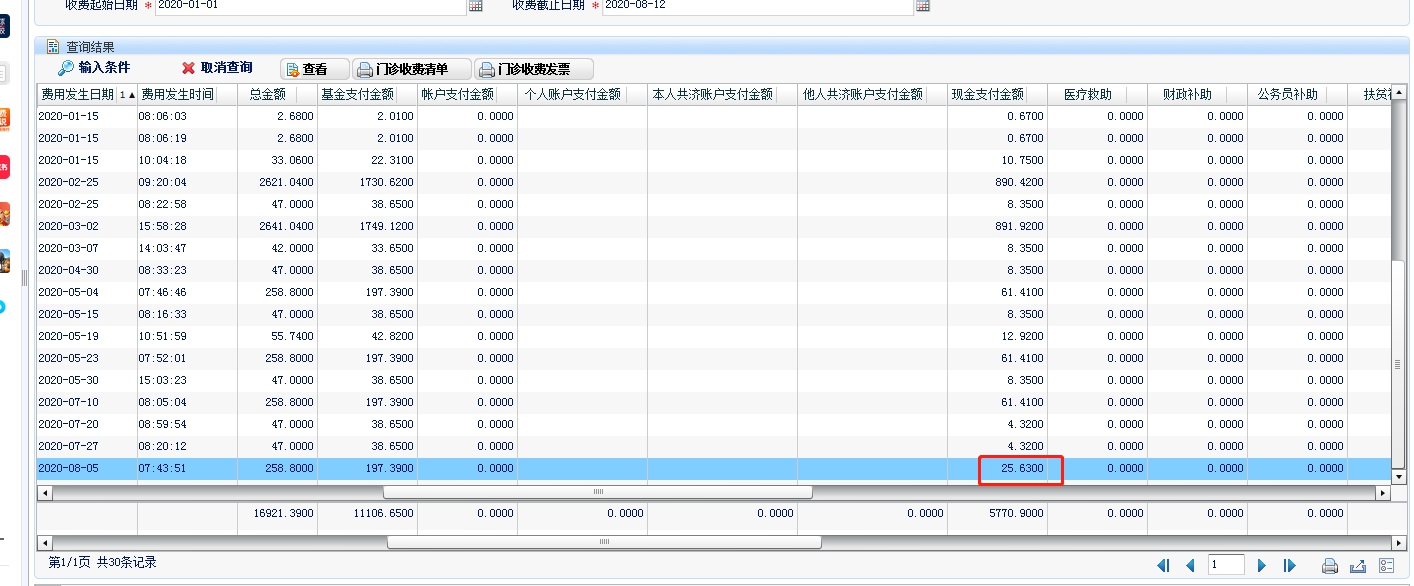Open the calendar picker for 收费截止日期
This screenshot has width=1414, height=586.
coord(923,5)
